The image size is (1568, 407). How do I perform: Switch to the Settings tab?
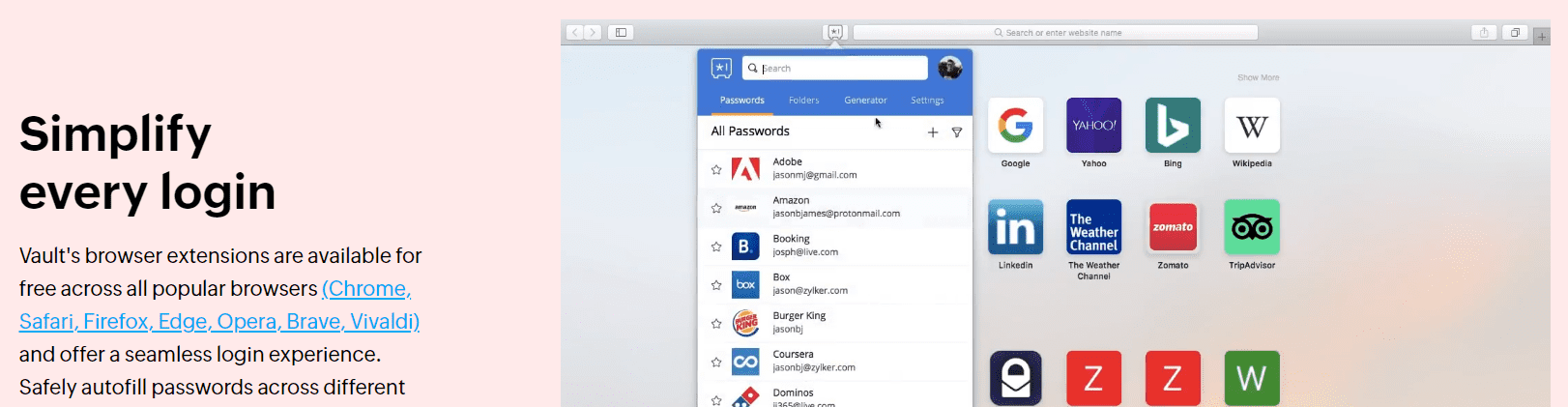[x=927, y=101]
